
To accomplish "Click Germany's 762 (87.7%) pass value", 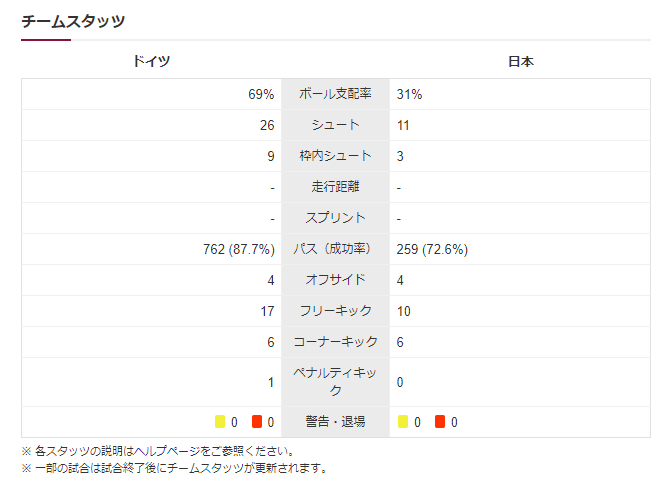I will point(238,249).
